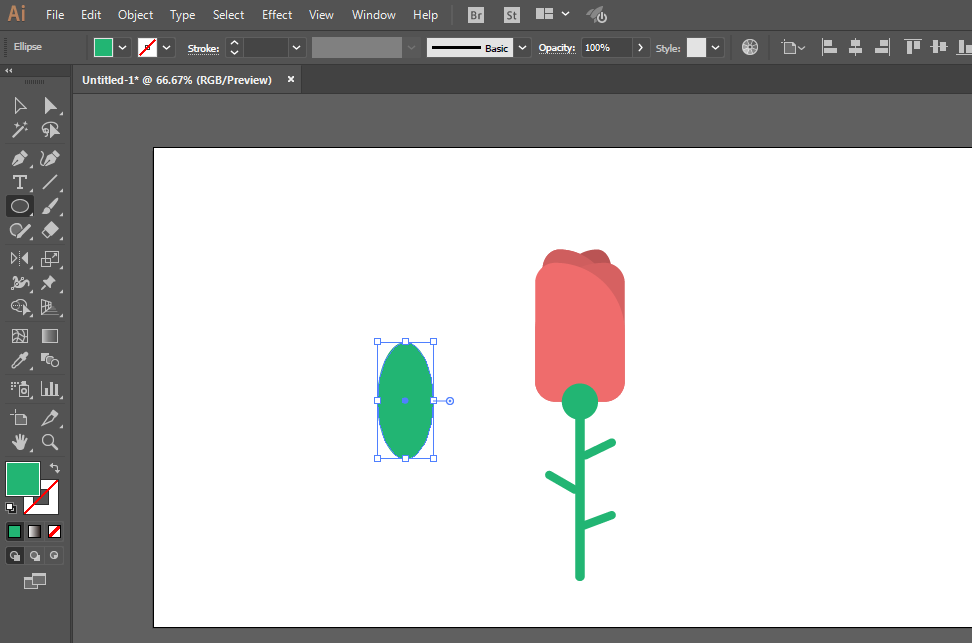This screenshot has width=972, height=643.
Task: Click the green fill swatch in toolbox
Action: 23,479
